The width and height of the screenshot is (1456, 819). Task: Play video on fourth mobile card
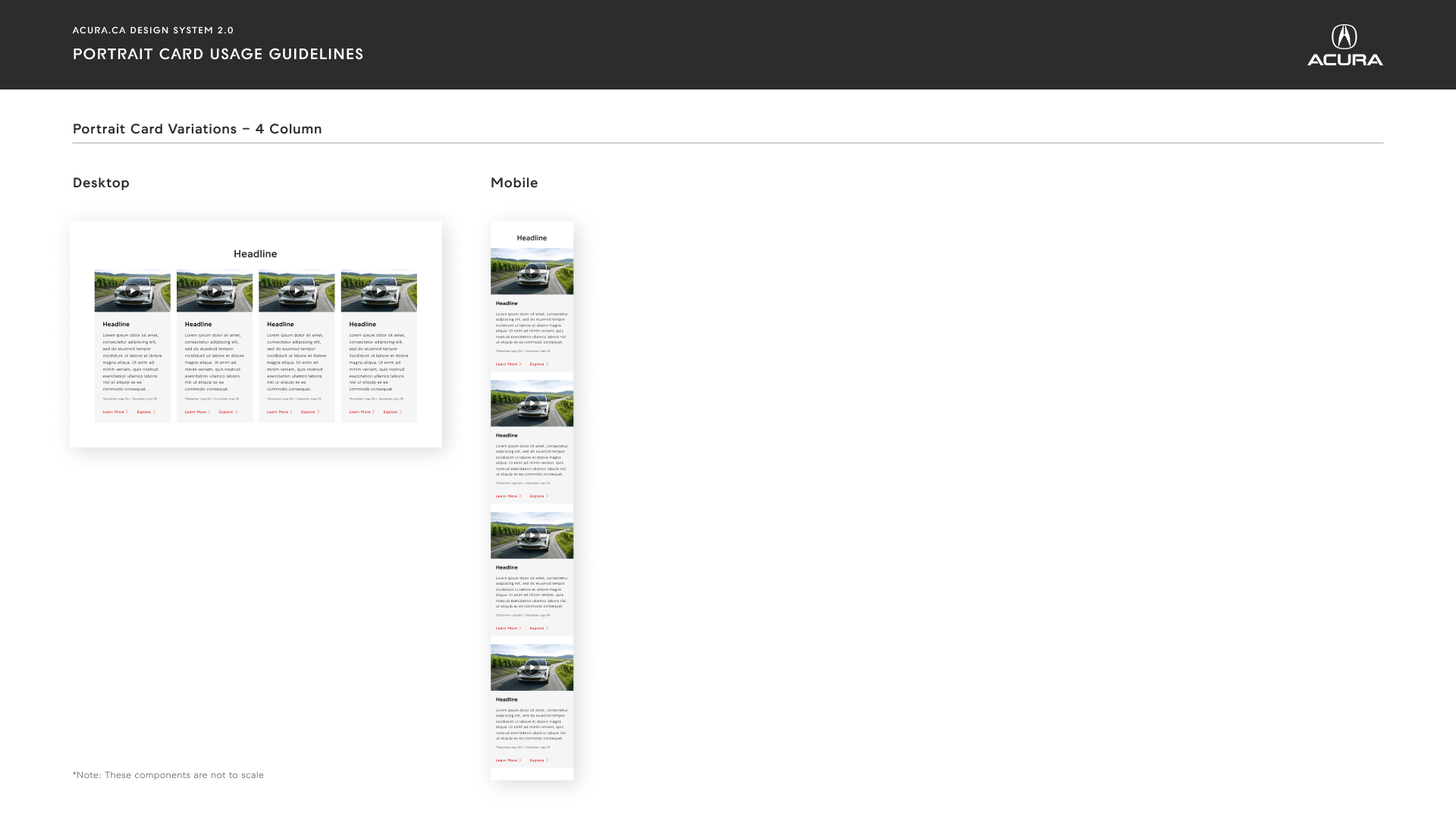point(532,667)
